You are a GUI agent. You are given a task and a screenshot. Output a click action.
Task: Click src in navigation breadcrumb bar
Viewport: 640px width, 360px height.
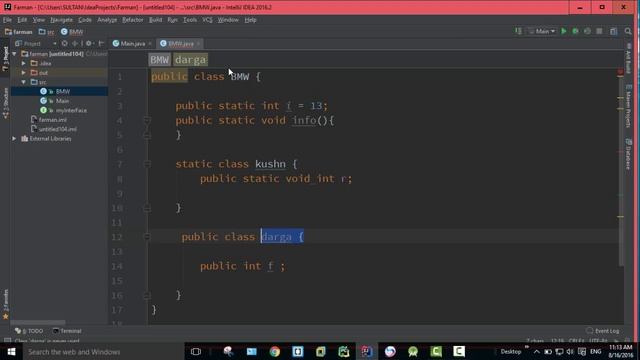[47, 32]
